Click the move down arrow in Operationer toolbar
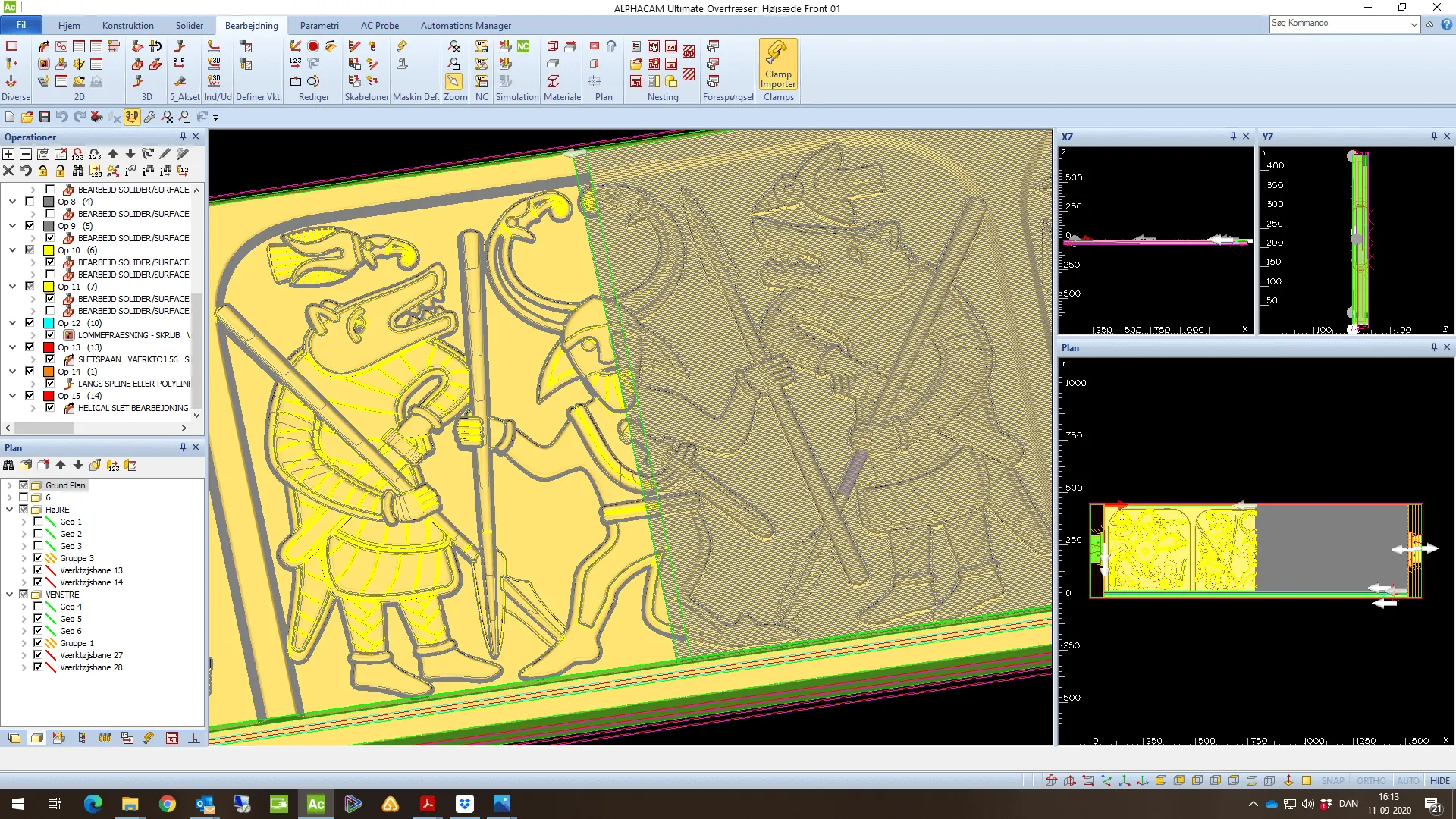 point(130,154)
